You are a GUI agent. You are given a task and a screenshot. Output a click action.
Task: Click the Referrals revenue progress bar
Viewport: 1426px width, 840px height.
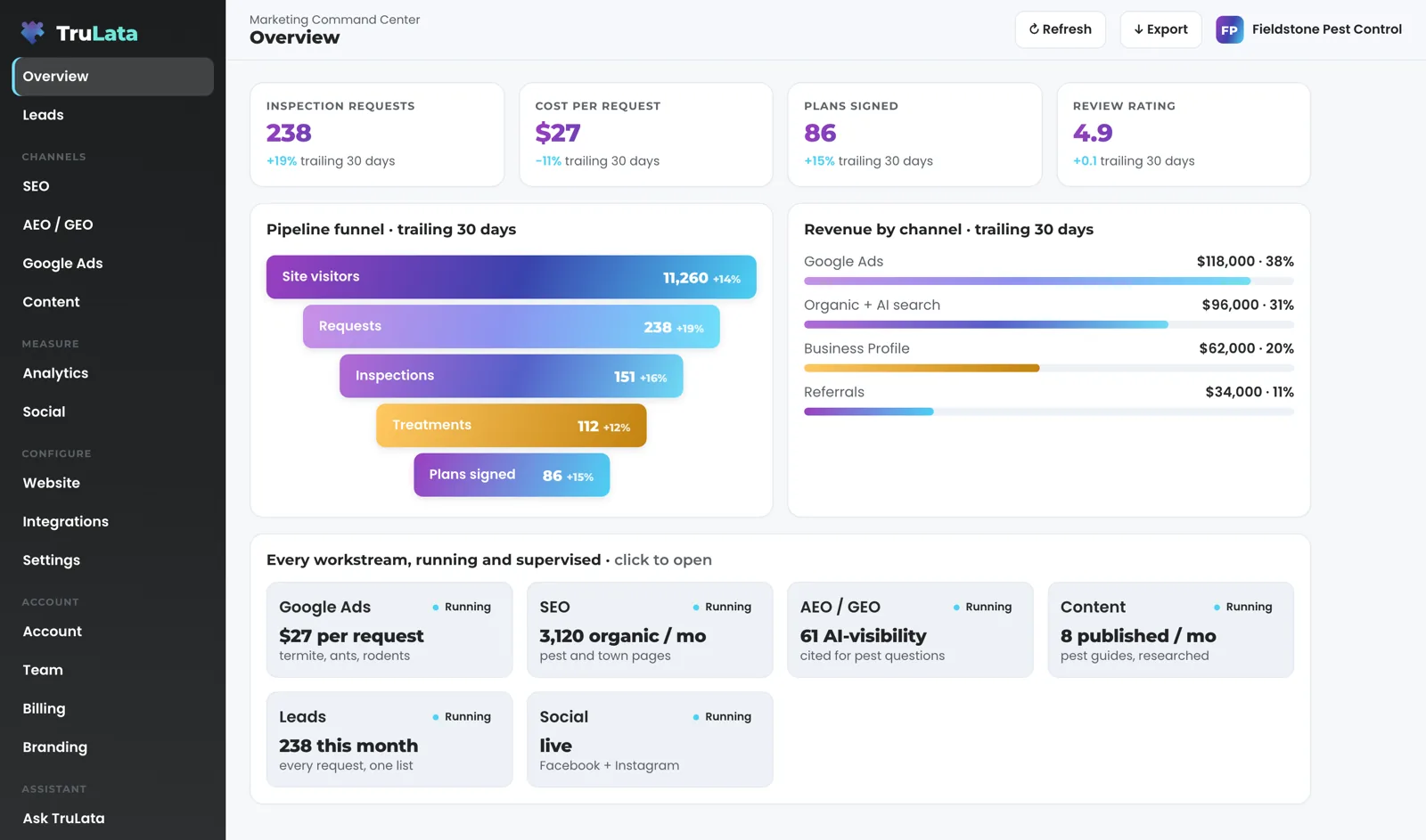pyautogui.click(x=1049, y=412)
